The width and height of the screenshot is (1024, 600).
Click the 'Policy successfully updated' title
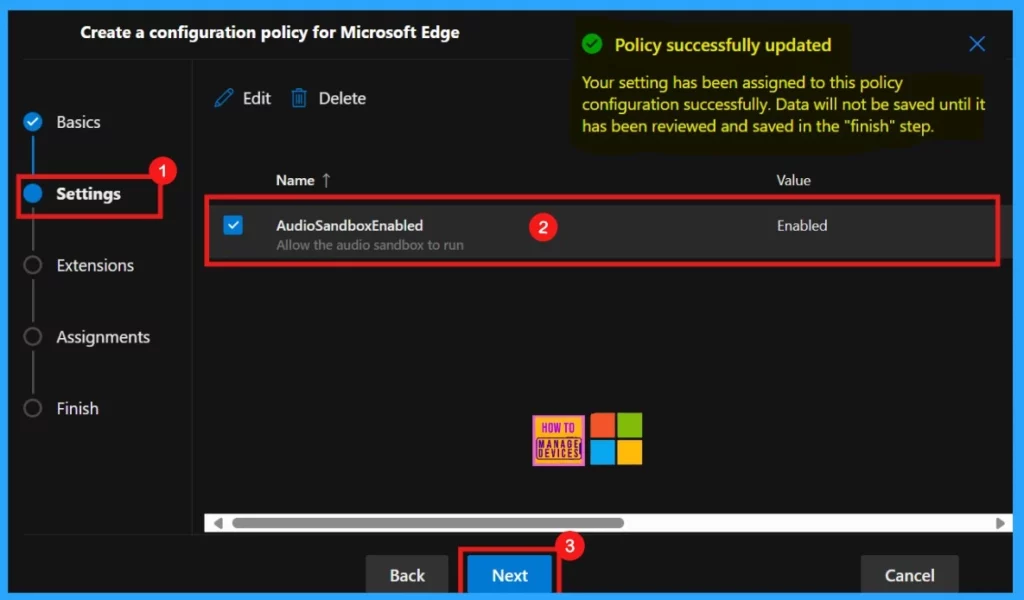coord(723,45)
